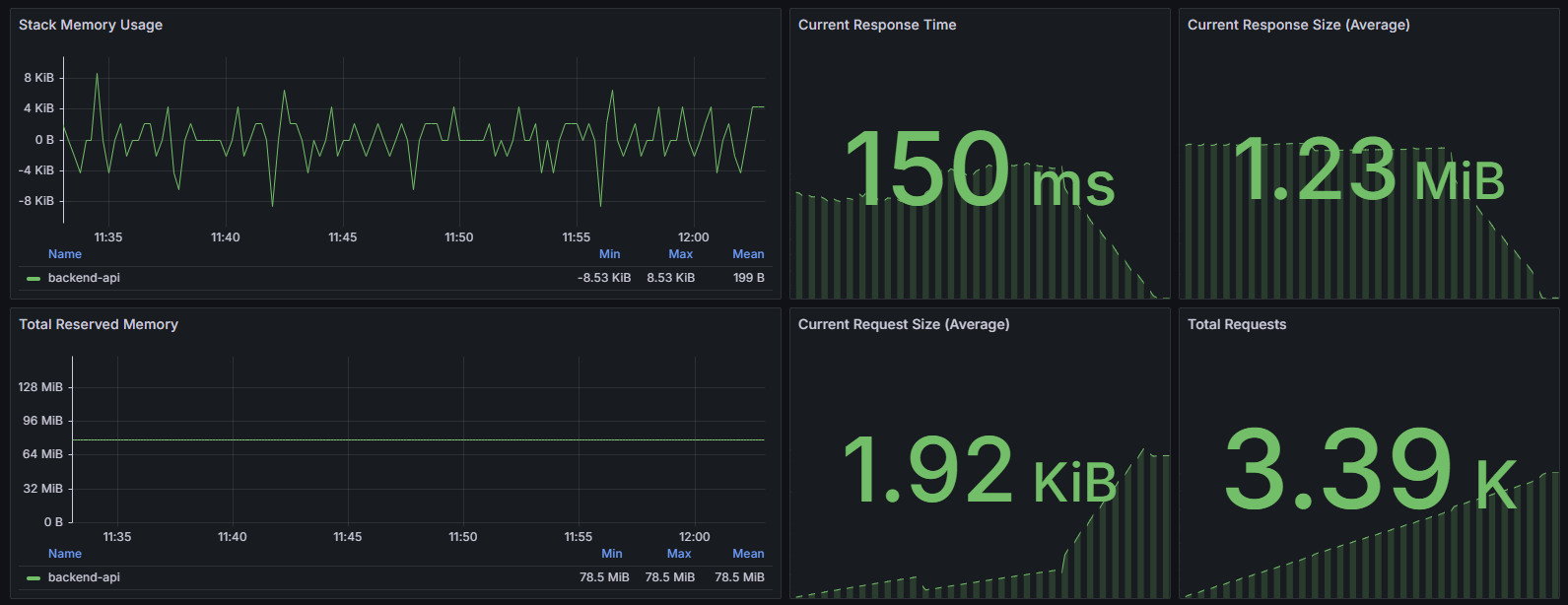Open the Stack Memory Usage panel title menu
The width and height of the screenshot is (1568, 605).
tap(91, 25)
